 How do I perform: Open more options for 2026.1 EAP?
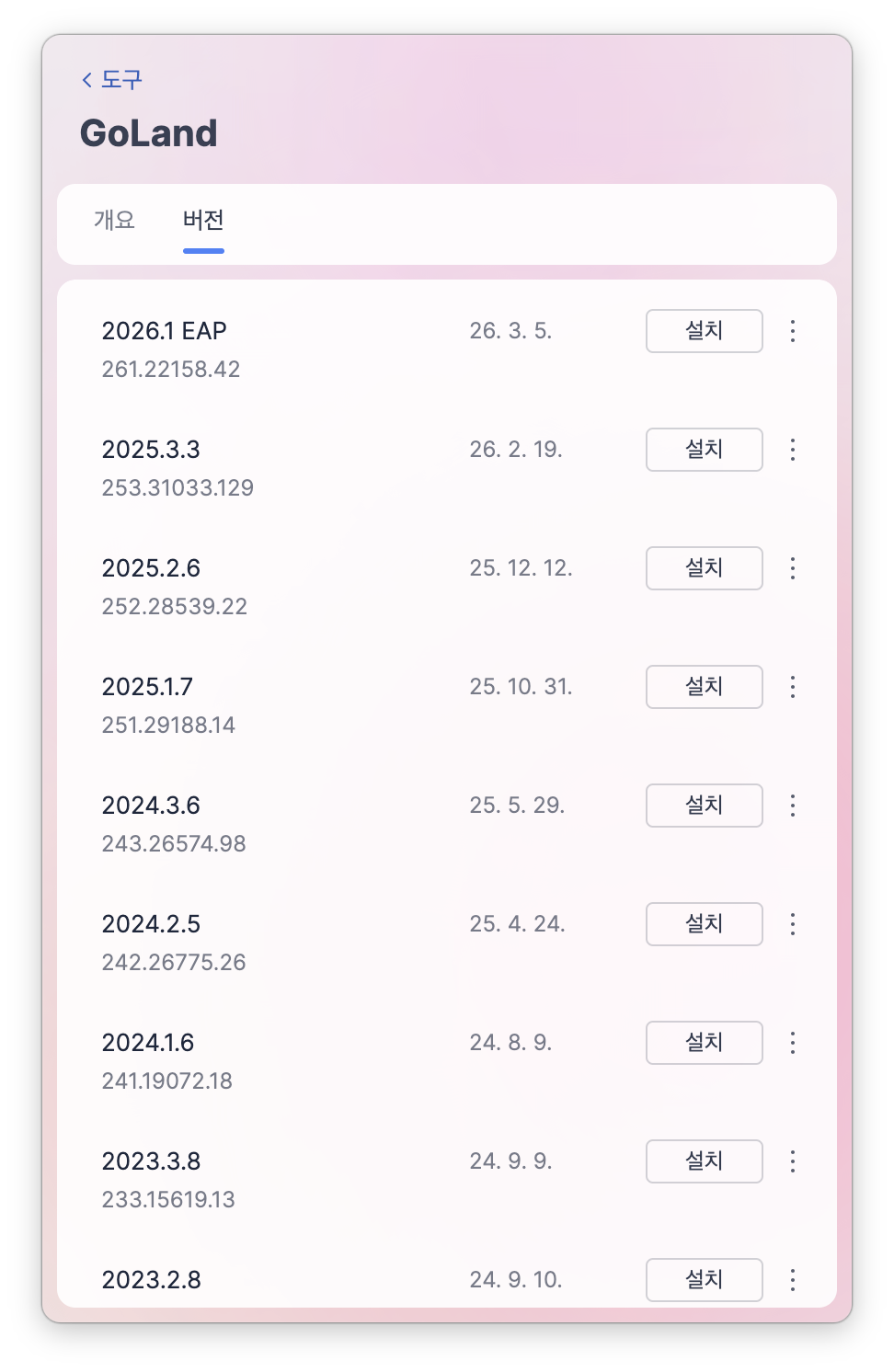(792, 331)
